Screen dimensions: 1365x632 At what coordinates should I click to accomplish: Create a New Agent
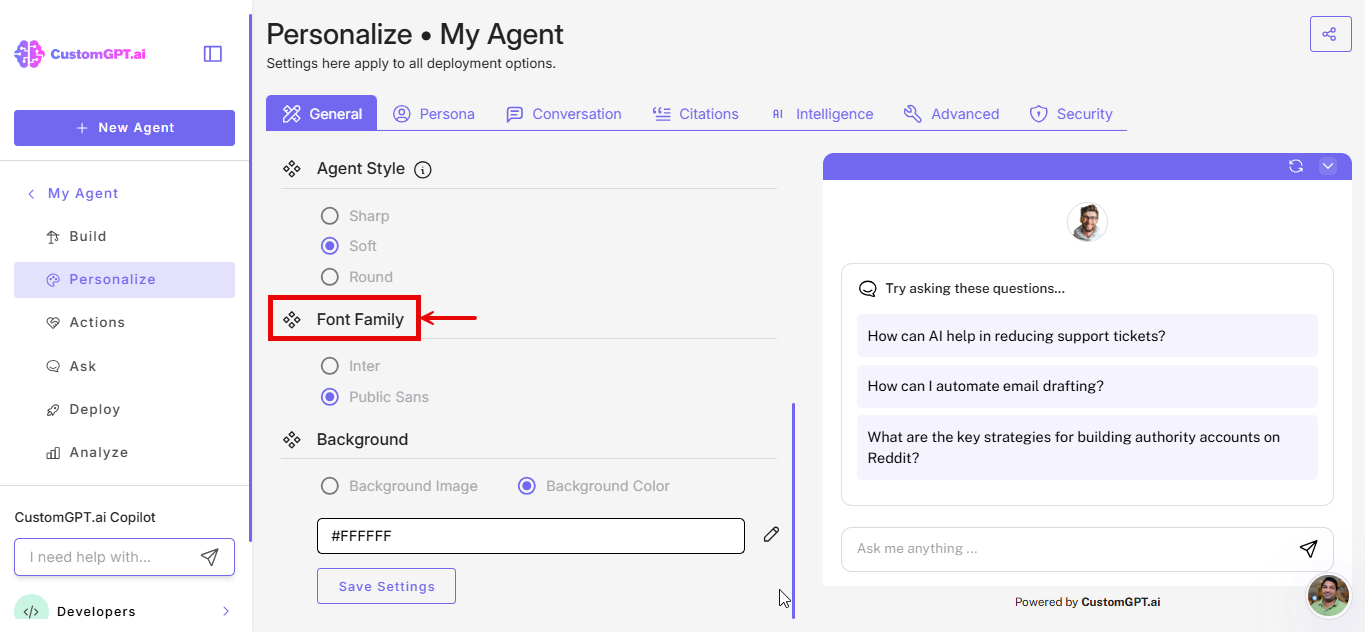(124, 128)
